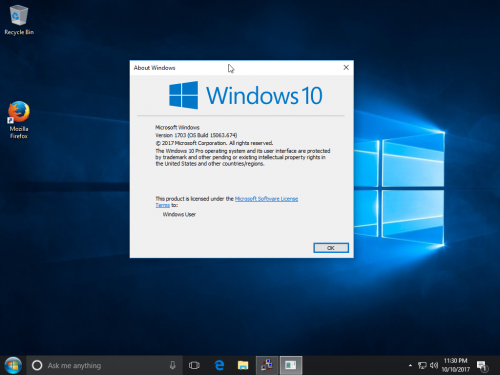Select the Mozilla Firefox desktop shortcut
The image size is (500, 375).
click(x=19, y=120)
